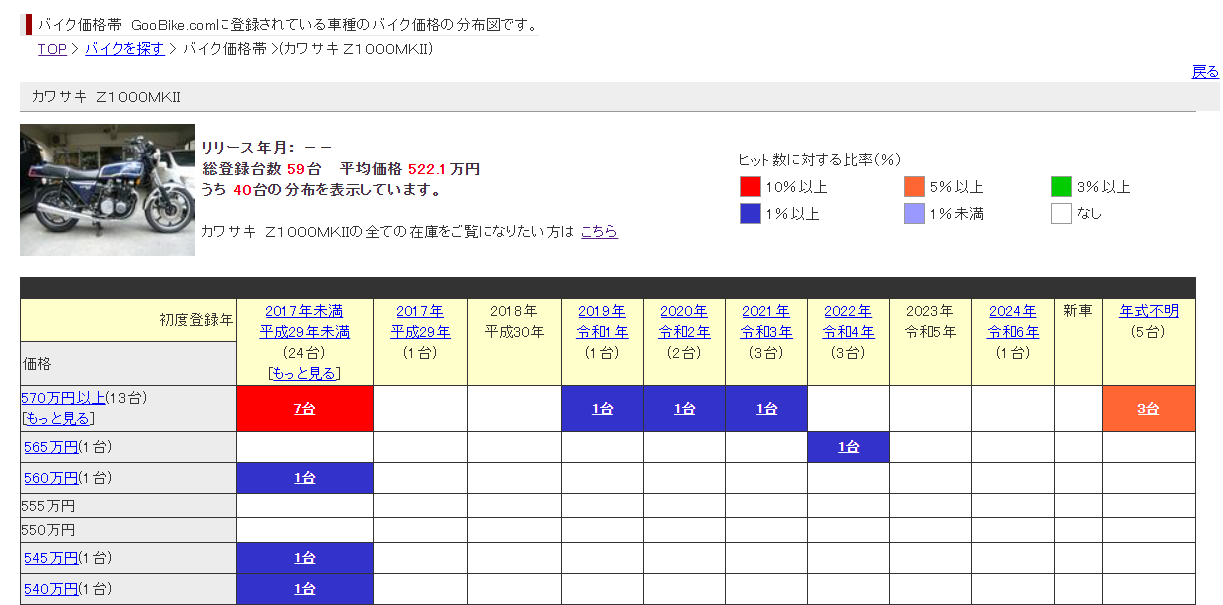This screenshot has width=1223, height=605.
Task: Open the 2019年 令和1年 column link
Action: click(x=602, y=321)
